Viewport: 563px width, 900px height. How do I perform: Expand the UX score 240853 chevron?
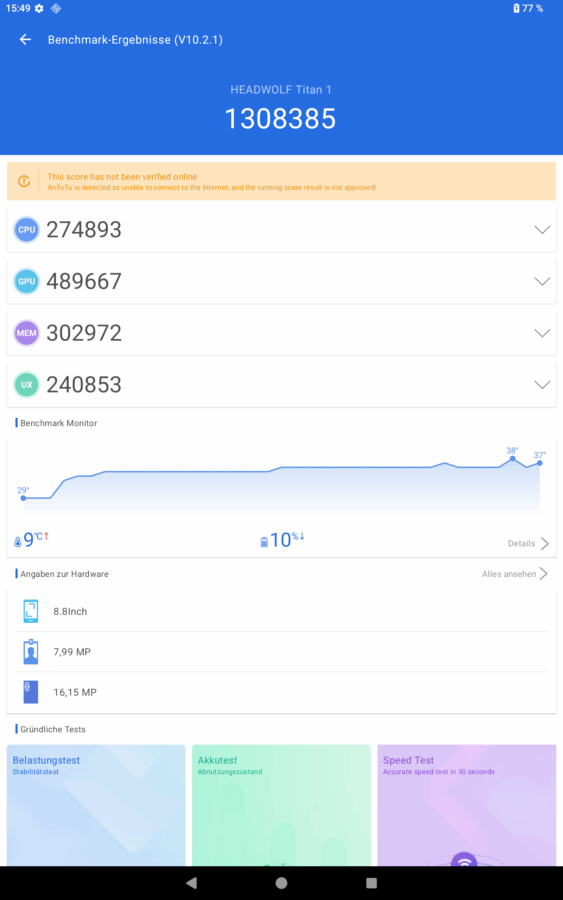click(542, 385)
